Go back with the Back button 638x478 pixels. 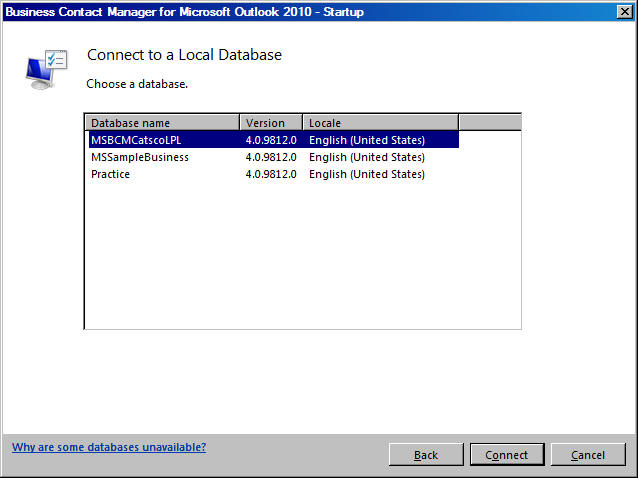426,454
